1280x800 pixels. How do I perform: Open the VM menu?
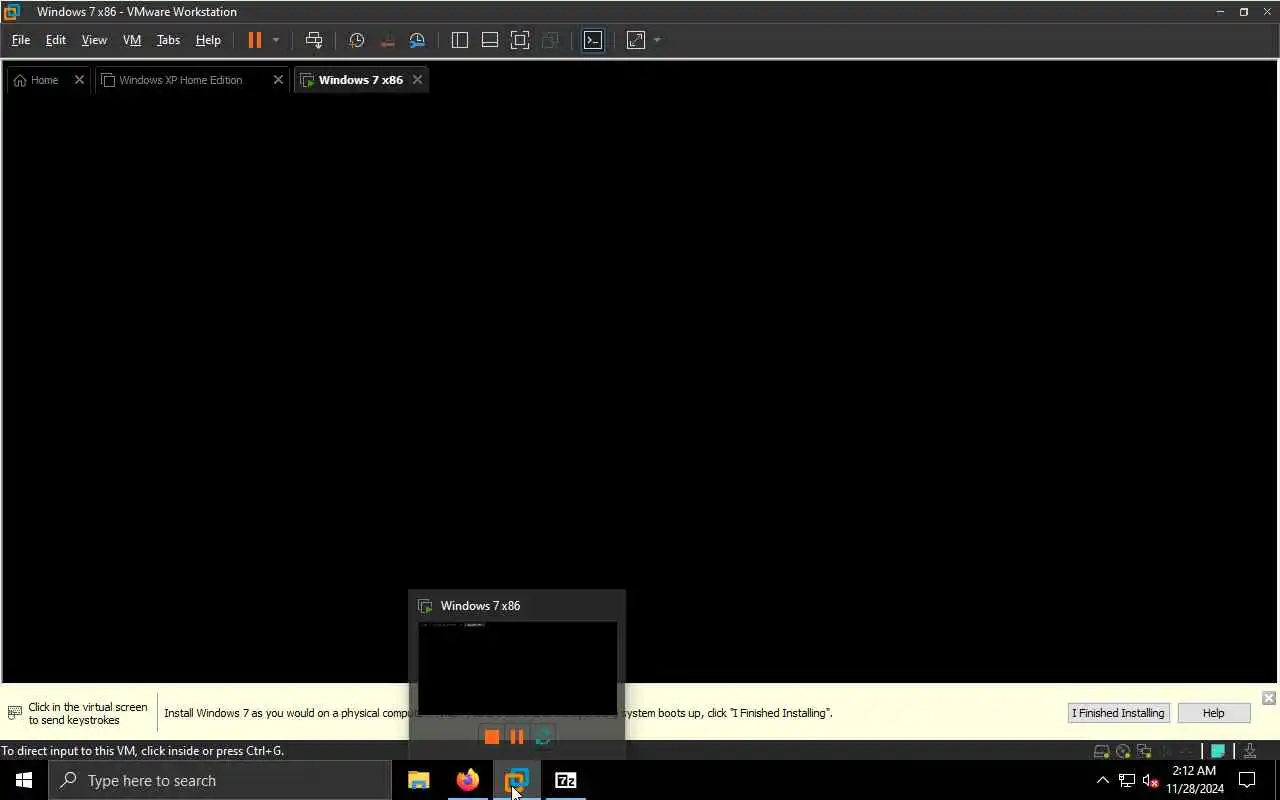pyautogui.click(x=132, y=40)
